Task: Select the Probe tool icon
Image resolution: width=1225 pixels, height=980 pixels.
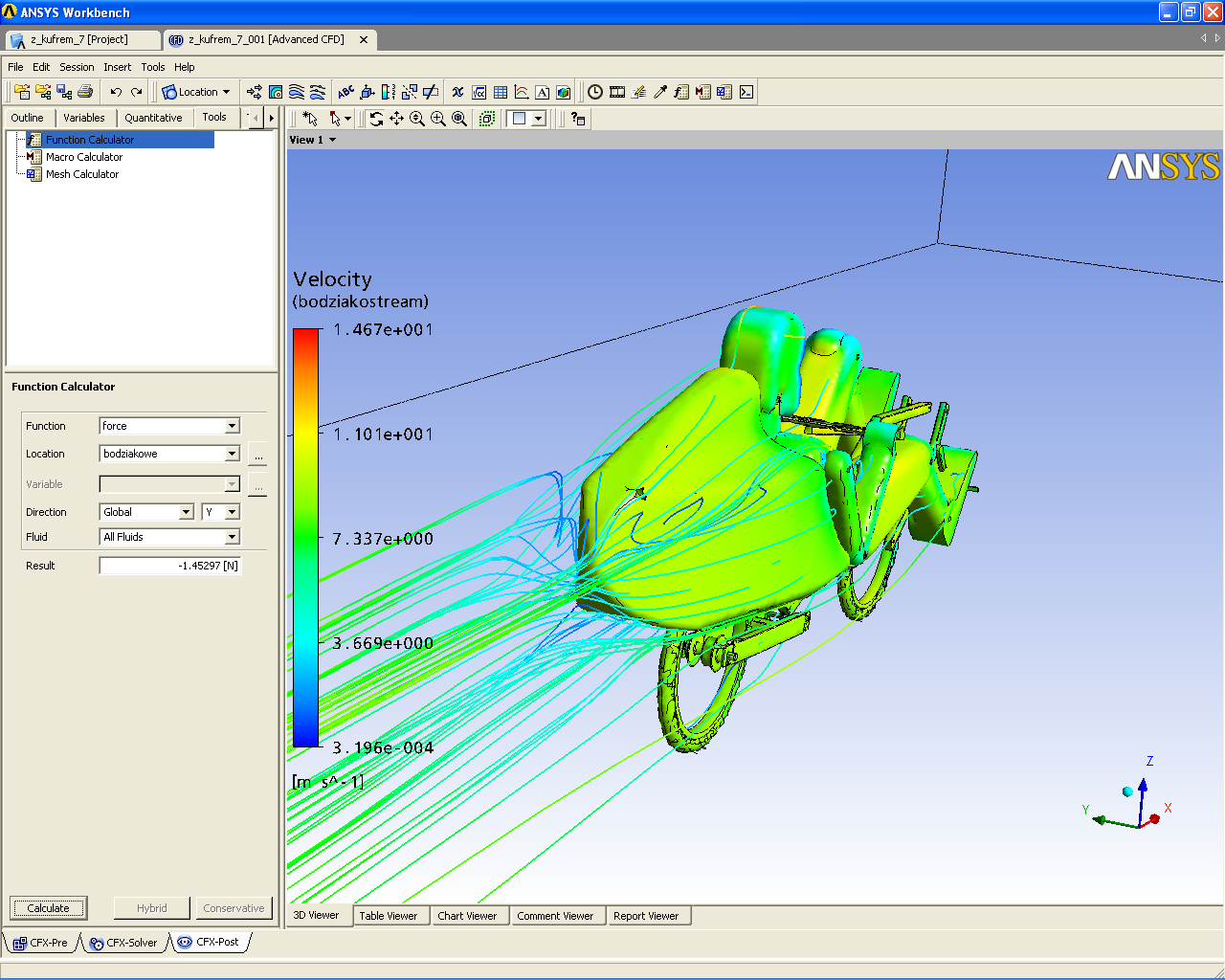Action: [x=660, y=92]
